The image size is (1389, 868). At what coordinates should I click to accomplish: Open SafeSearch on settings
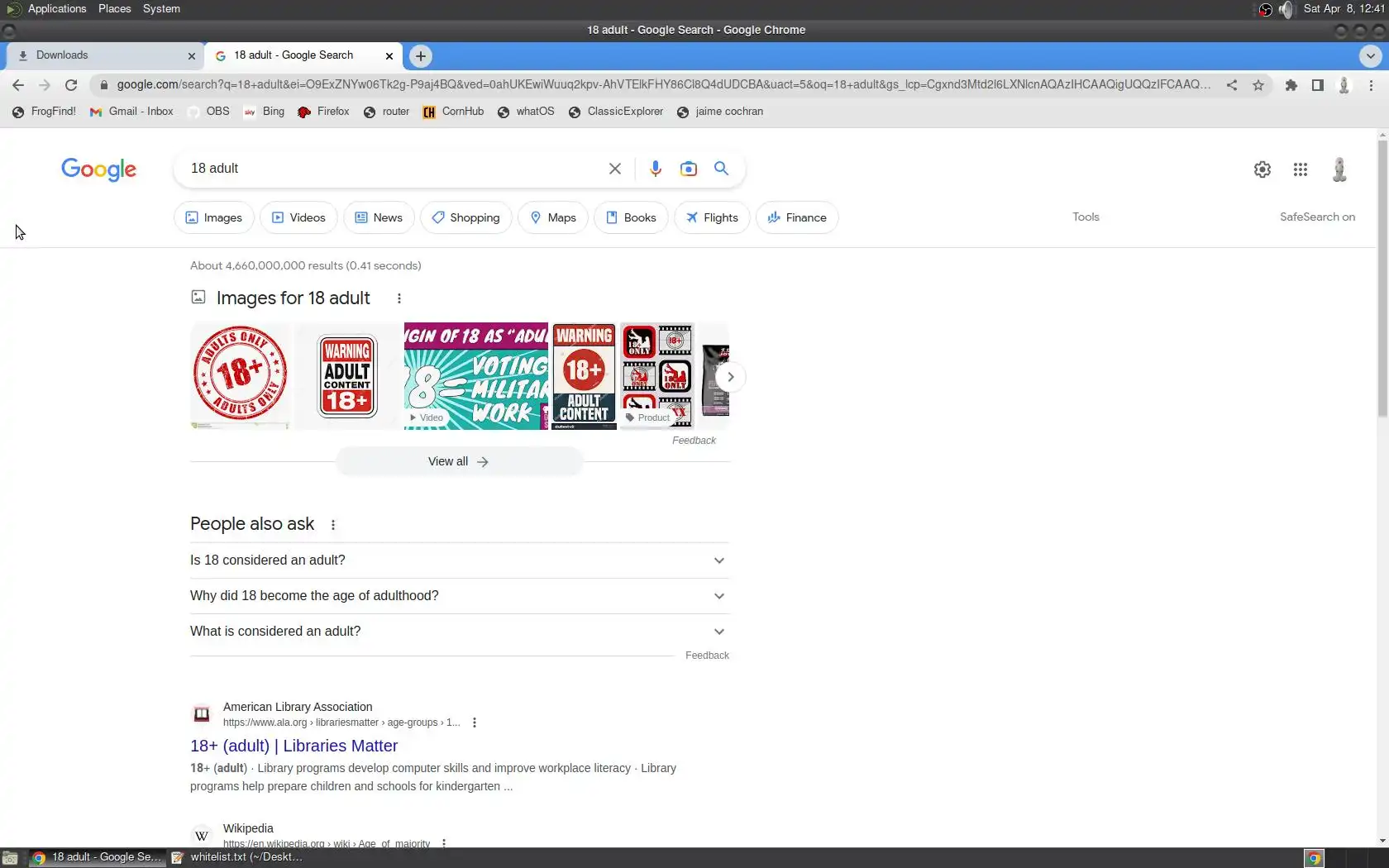pyautogui.click(x=1317, y=217)
